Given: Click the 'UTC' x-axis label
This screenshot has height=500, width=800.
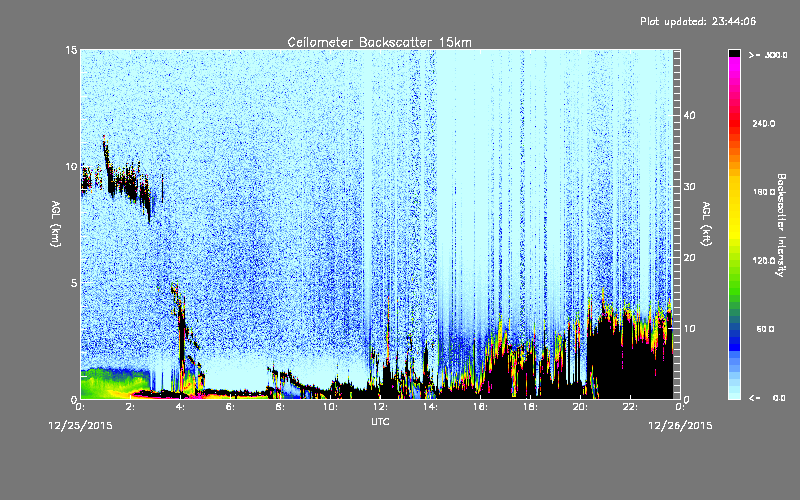Looking at the screenshot, I should pyautogui.click(x=380, y=421).
